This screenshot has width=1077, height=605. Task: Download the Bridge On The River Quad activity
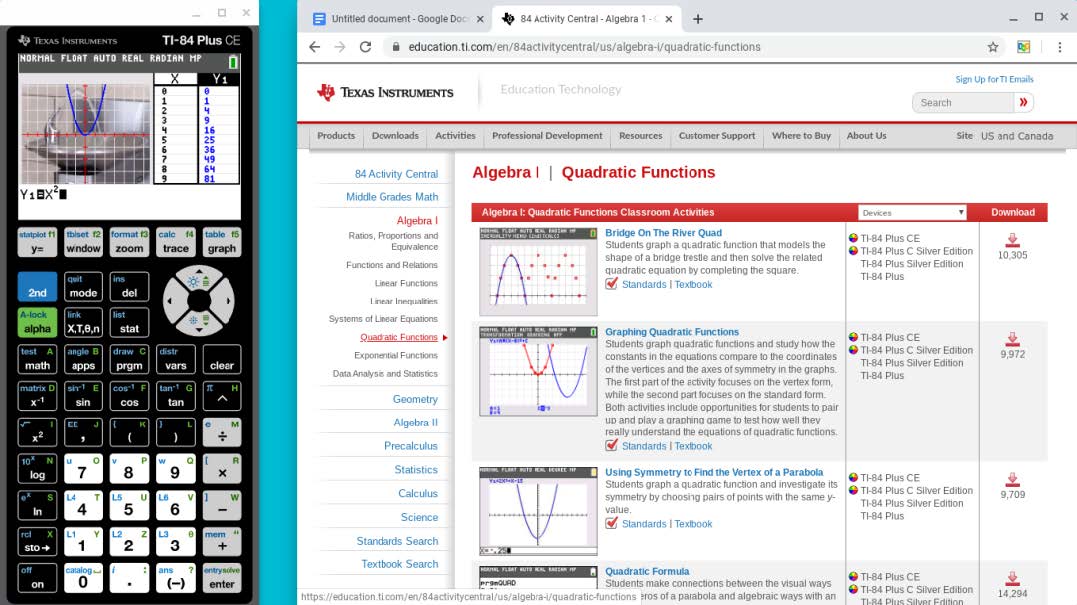tap(1012, 240)
